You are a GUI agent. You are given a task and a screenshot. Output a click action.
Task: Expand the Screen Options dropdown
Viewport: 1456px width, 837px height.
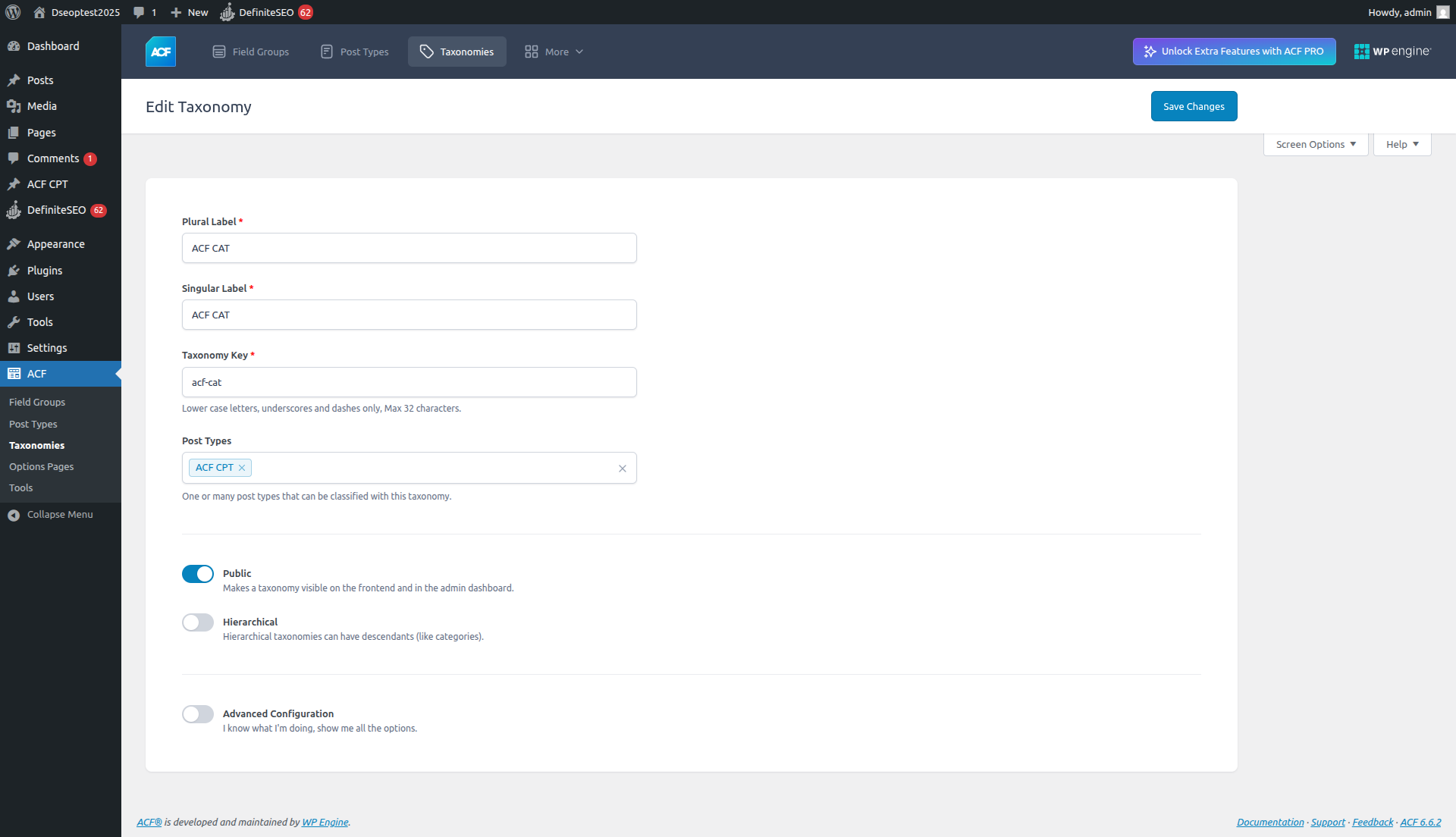coord(1315,144)
